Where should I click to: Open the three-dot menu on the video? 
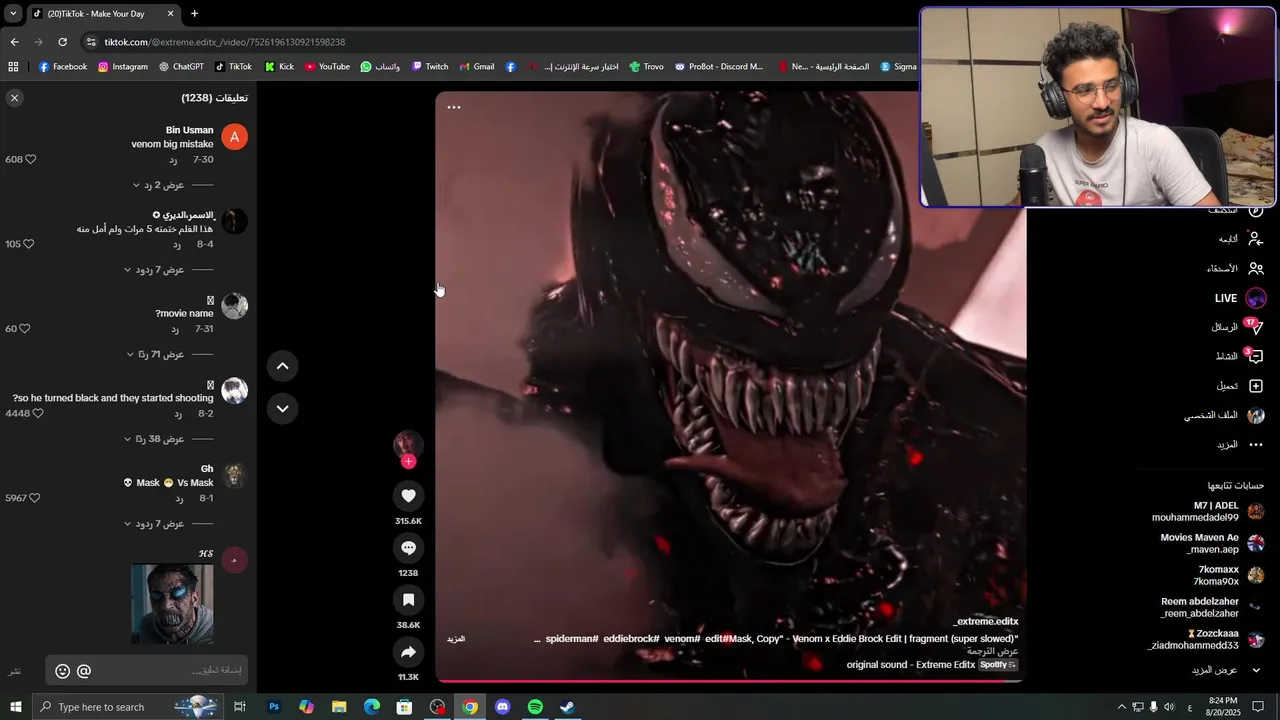coord(454,107)
